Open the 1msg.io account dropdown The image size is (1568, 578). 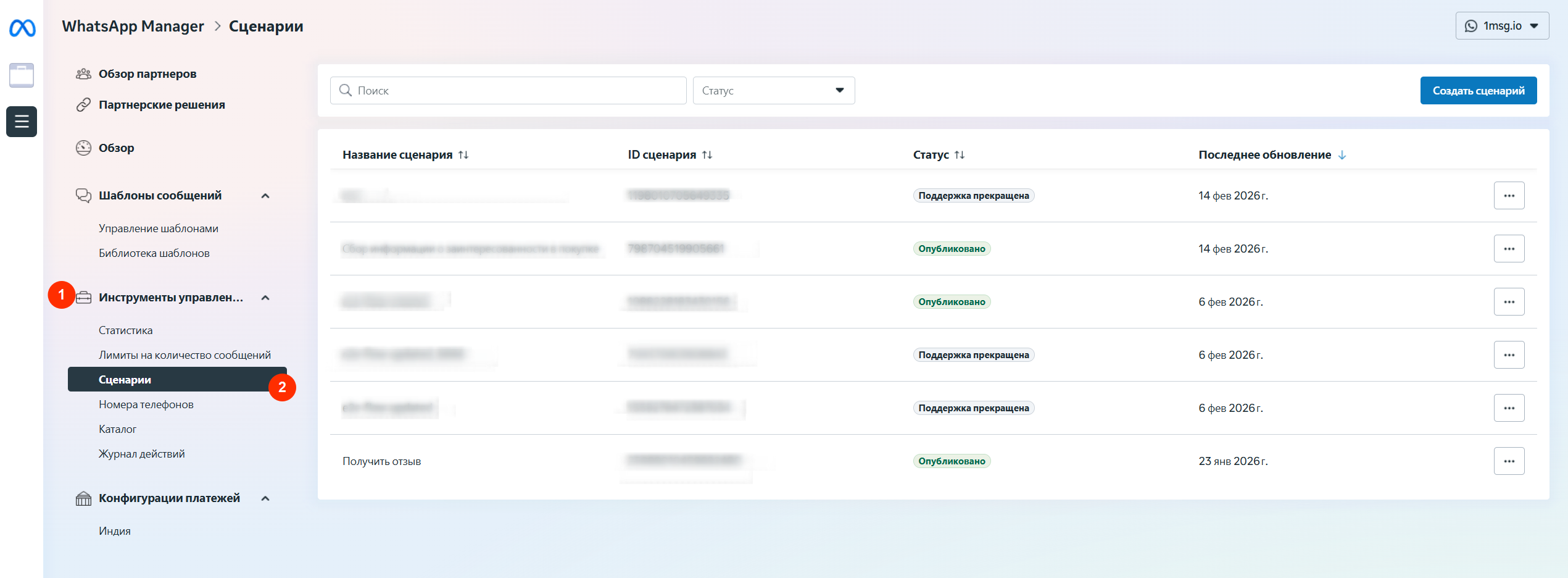[x=1501, y=26]
